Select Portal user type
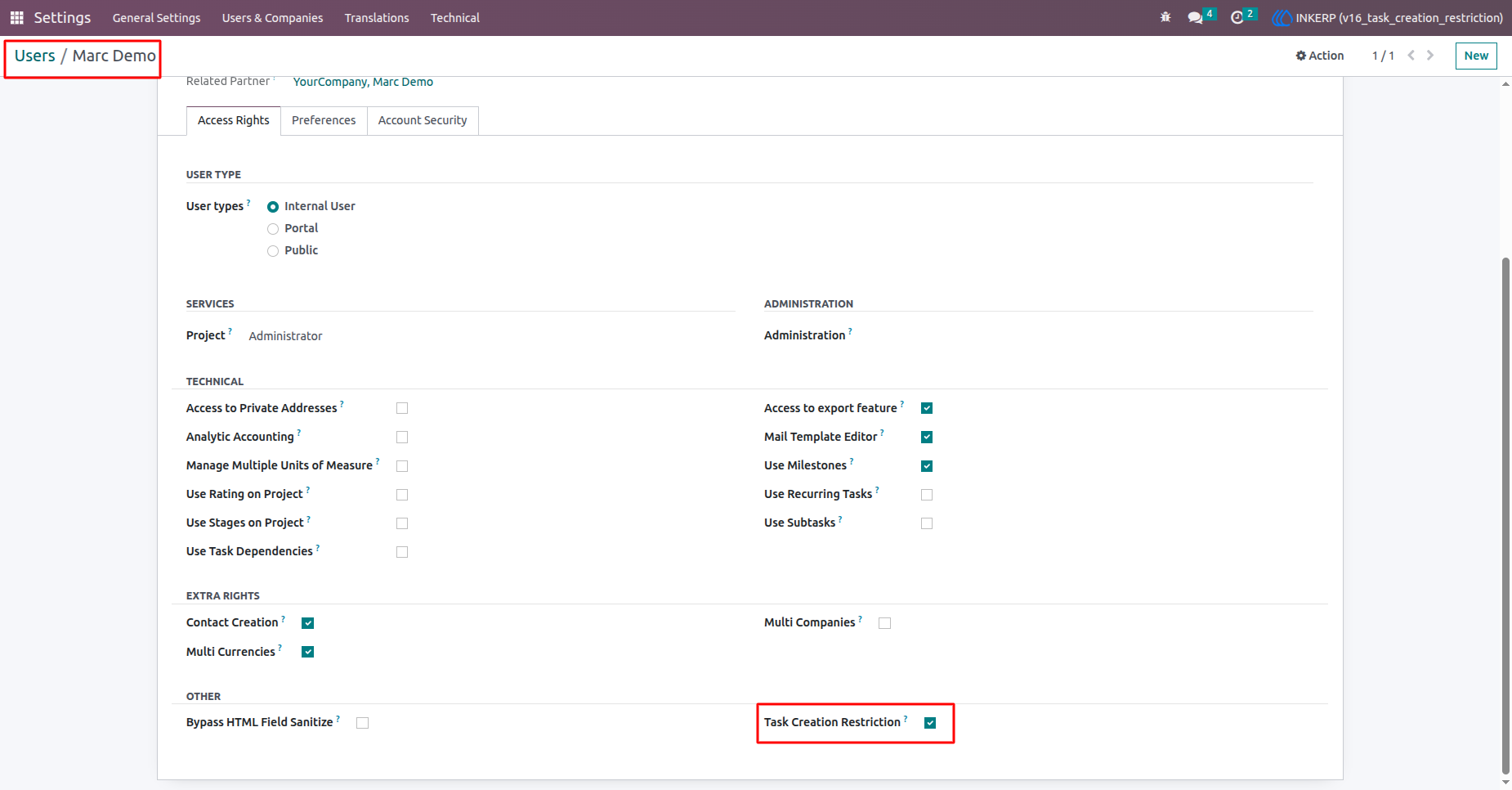This screenshot has height=790, width=1512. [x=273, y=229]
